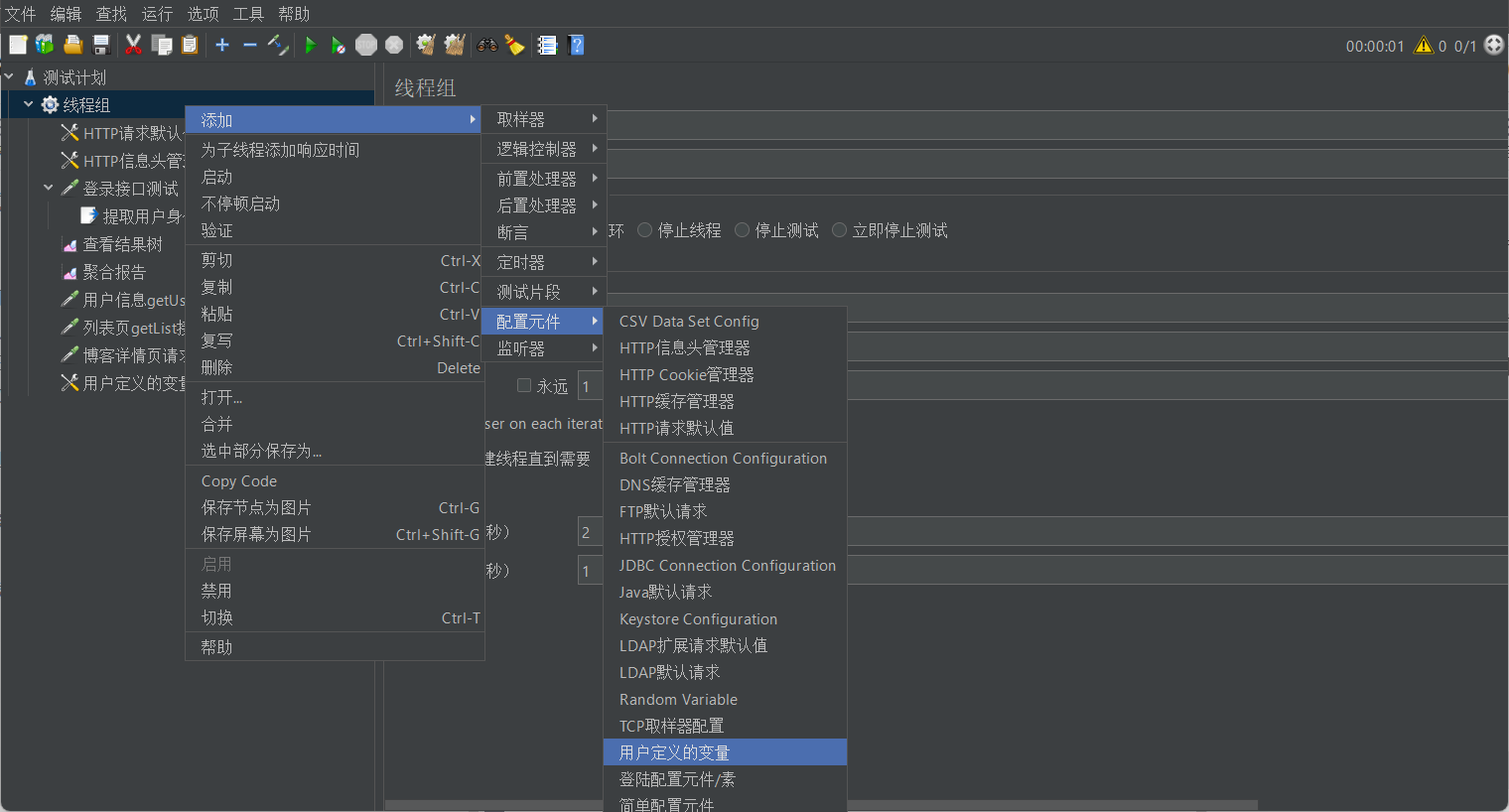
Task: Open the 选项 menu
Action: (x=203, y=14)
